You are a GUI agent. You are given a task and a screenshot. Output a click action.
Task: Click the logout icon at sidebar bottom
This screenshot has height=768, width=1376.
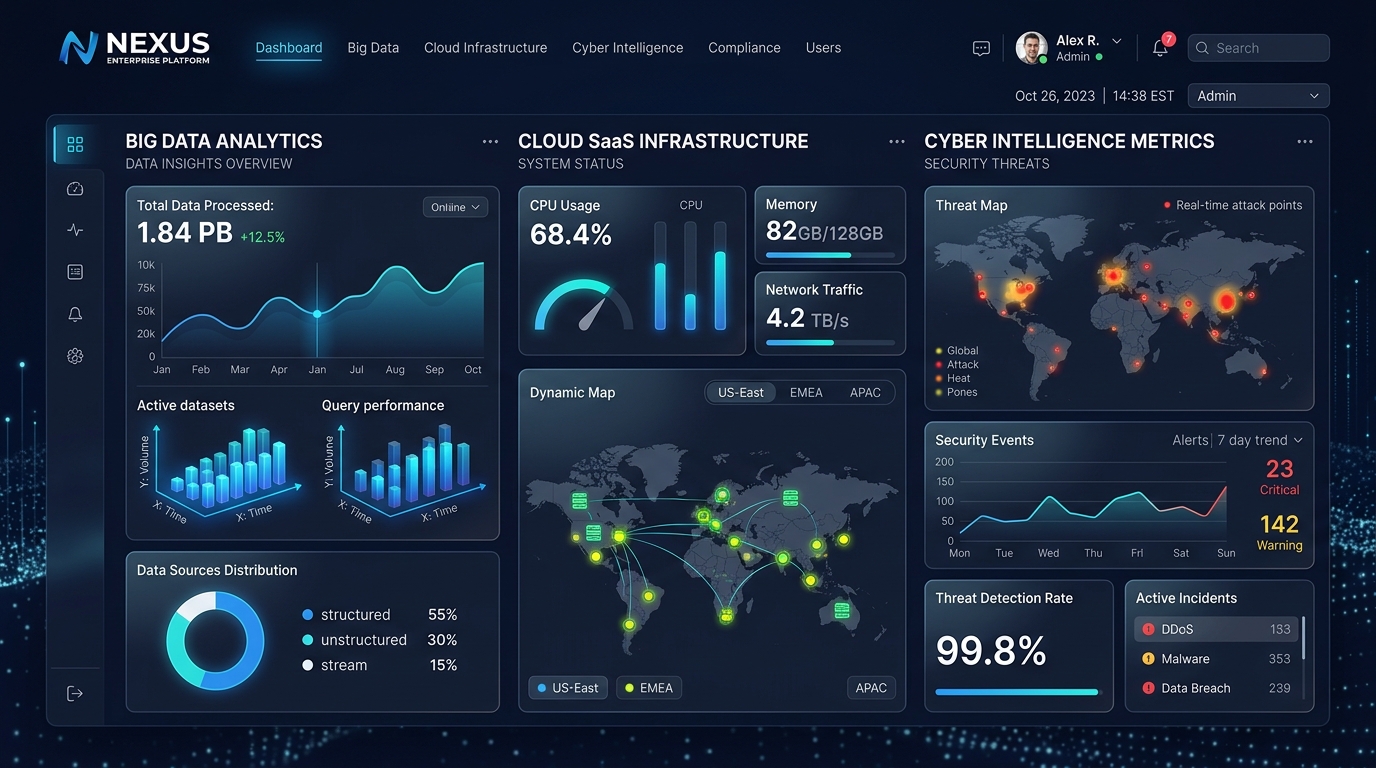pyautogui.click(x=75, y=693)
